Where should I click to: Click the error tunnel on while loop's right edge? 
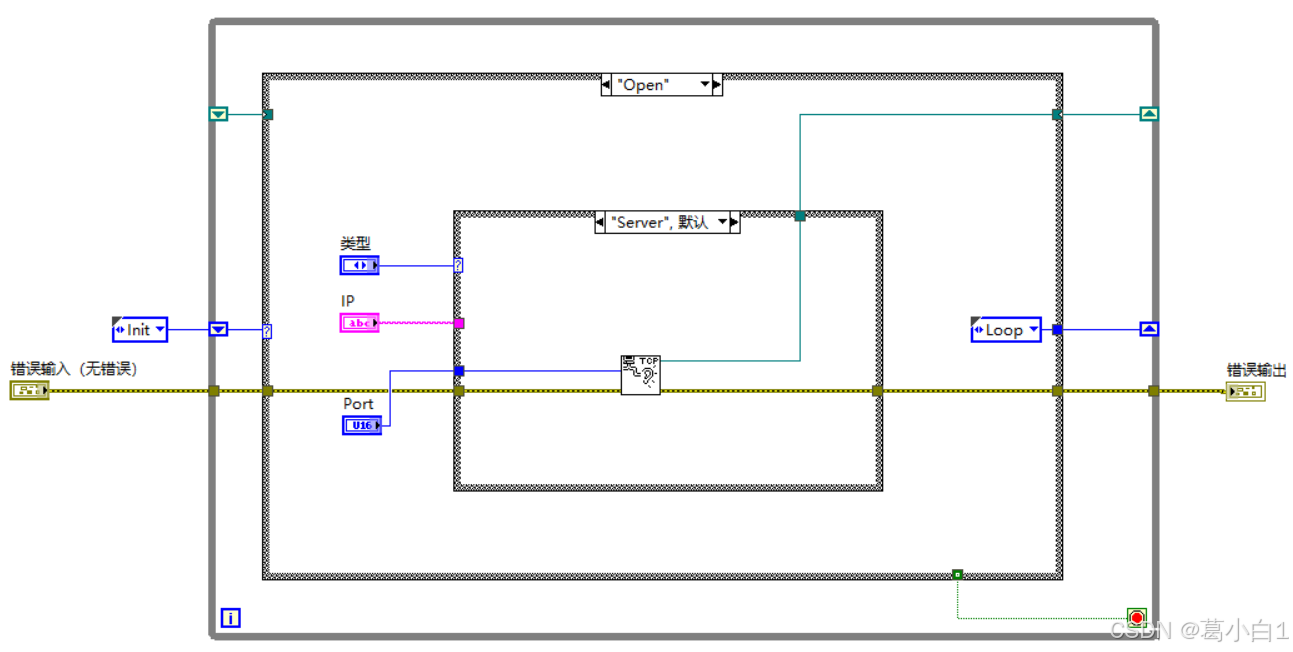1153,391
